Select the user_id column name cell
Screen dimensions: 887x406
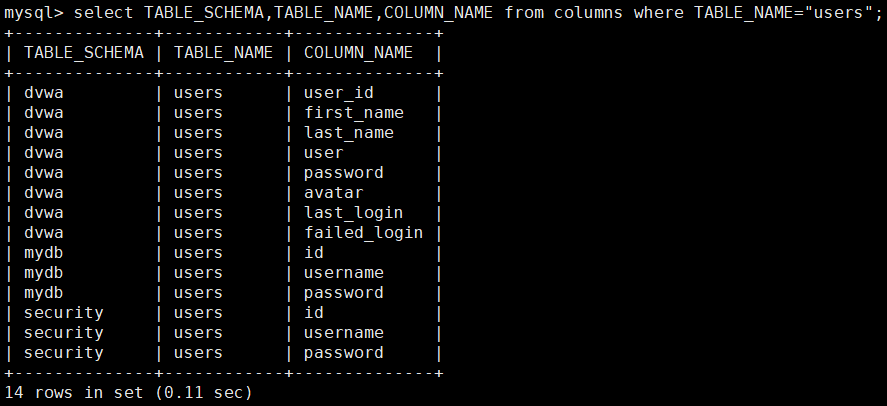click(338, 93)
